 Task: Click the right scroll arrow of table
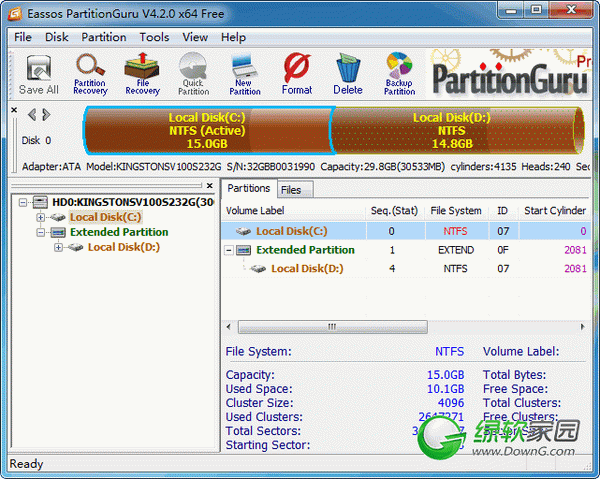(583, 327)
